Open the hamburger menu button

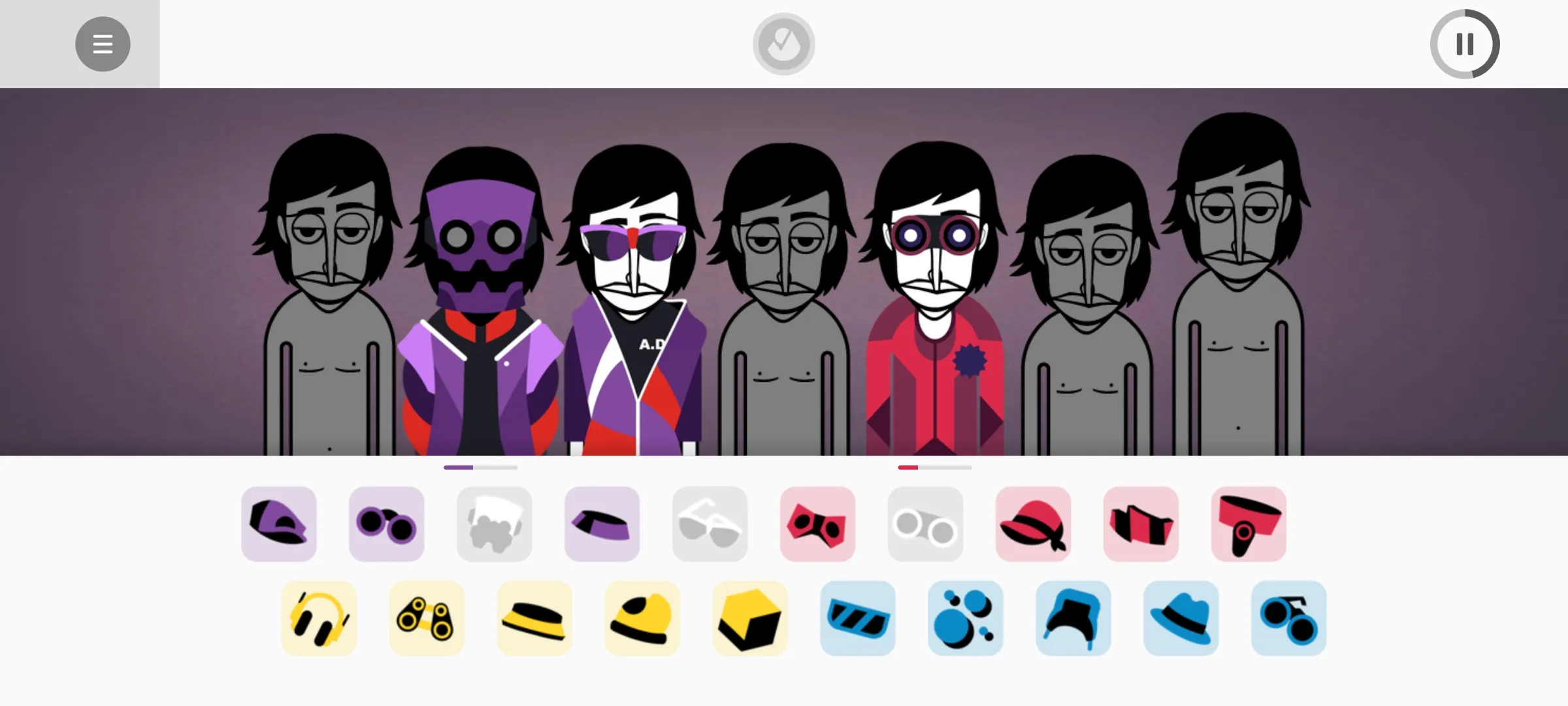point(103,44)
